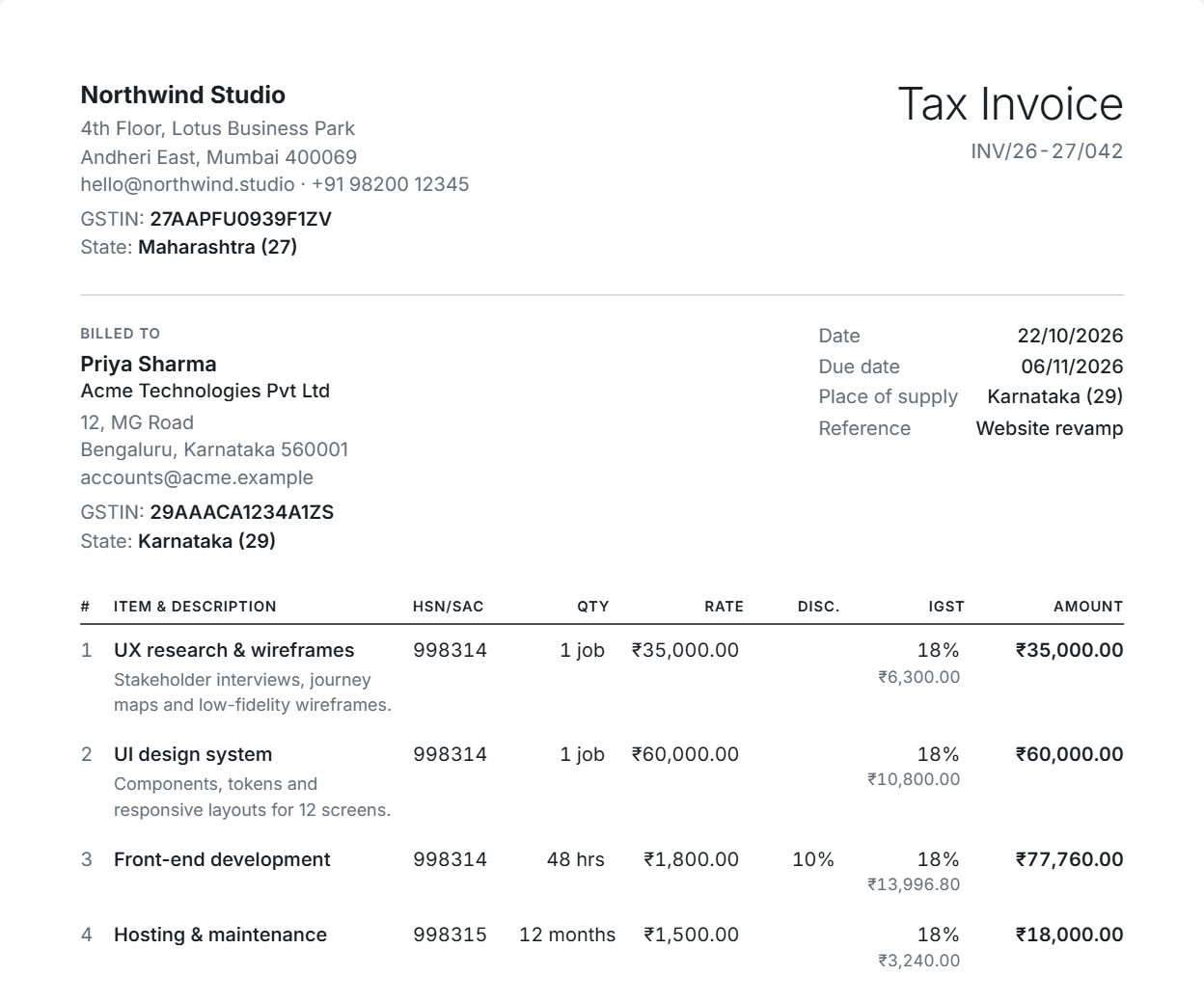Click the IGST column header
This screenshot has height=1003, width=1204.
tap(946, 607)
